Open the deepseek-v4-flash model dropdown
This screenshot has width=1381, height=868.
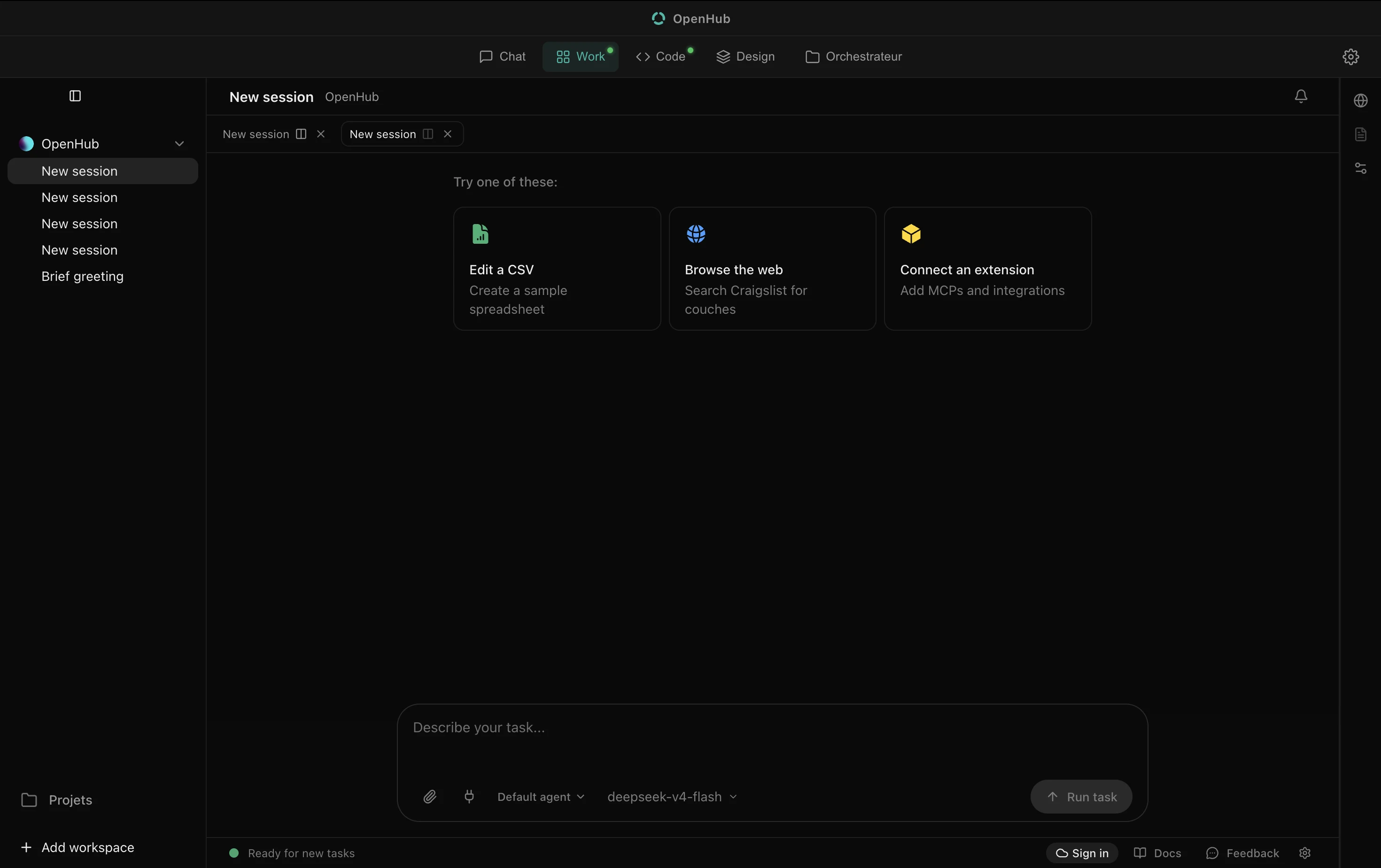(x=672, y=797)
